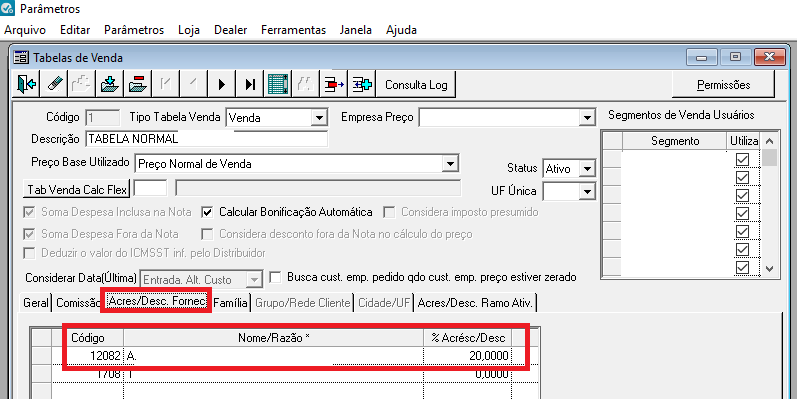
Task: Click the exit door icon in toolbar
Action: (x=25, y=84)
